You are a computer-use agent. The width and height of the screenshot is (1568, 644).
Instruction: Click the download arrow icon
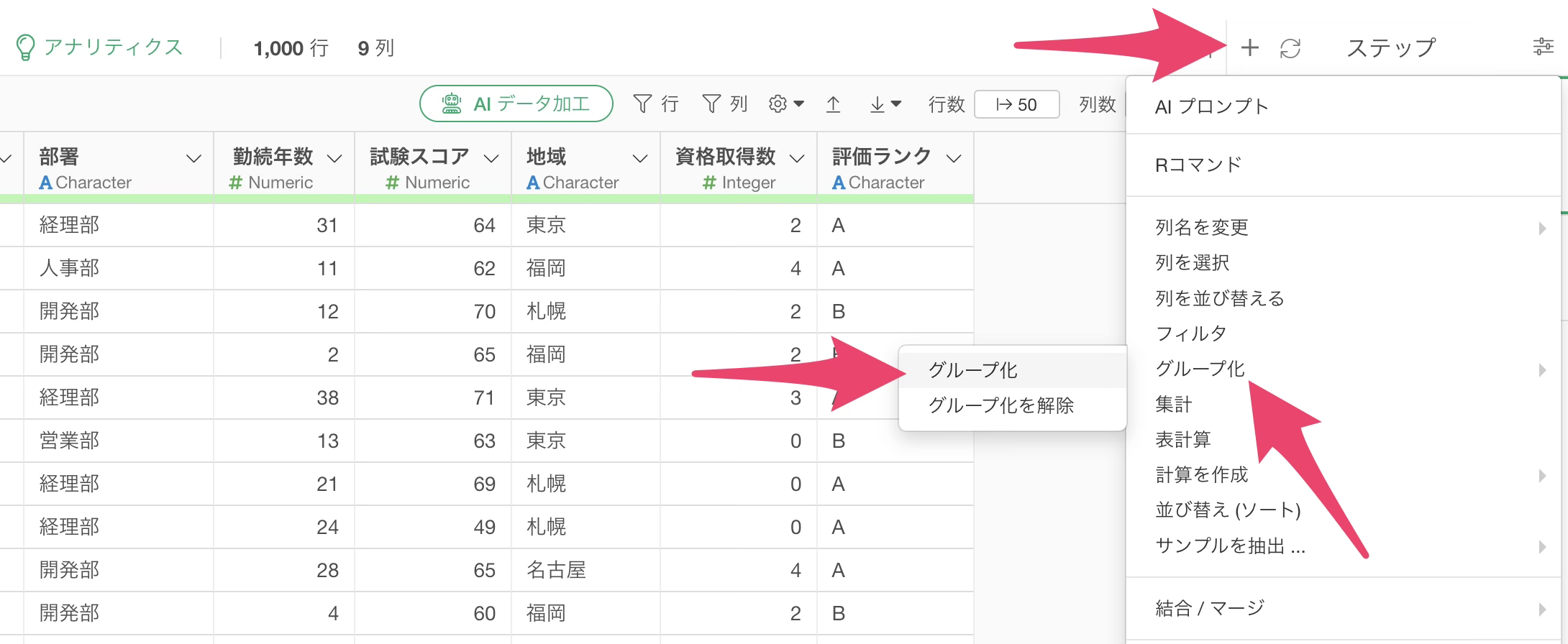tap(884, 104)
